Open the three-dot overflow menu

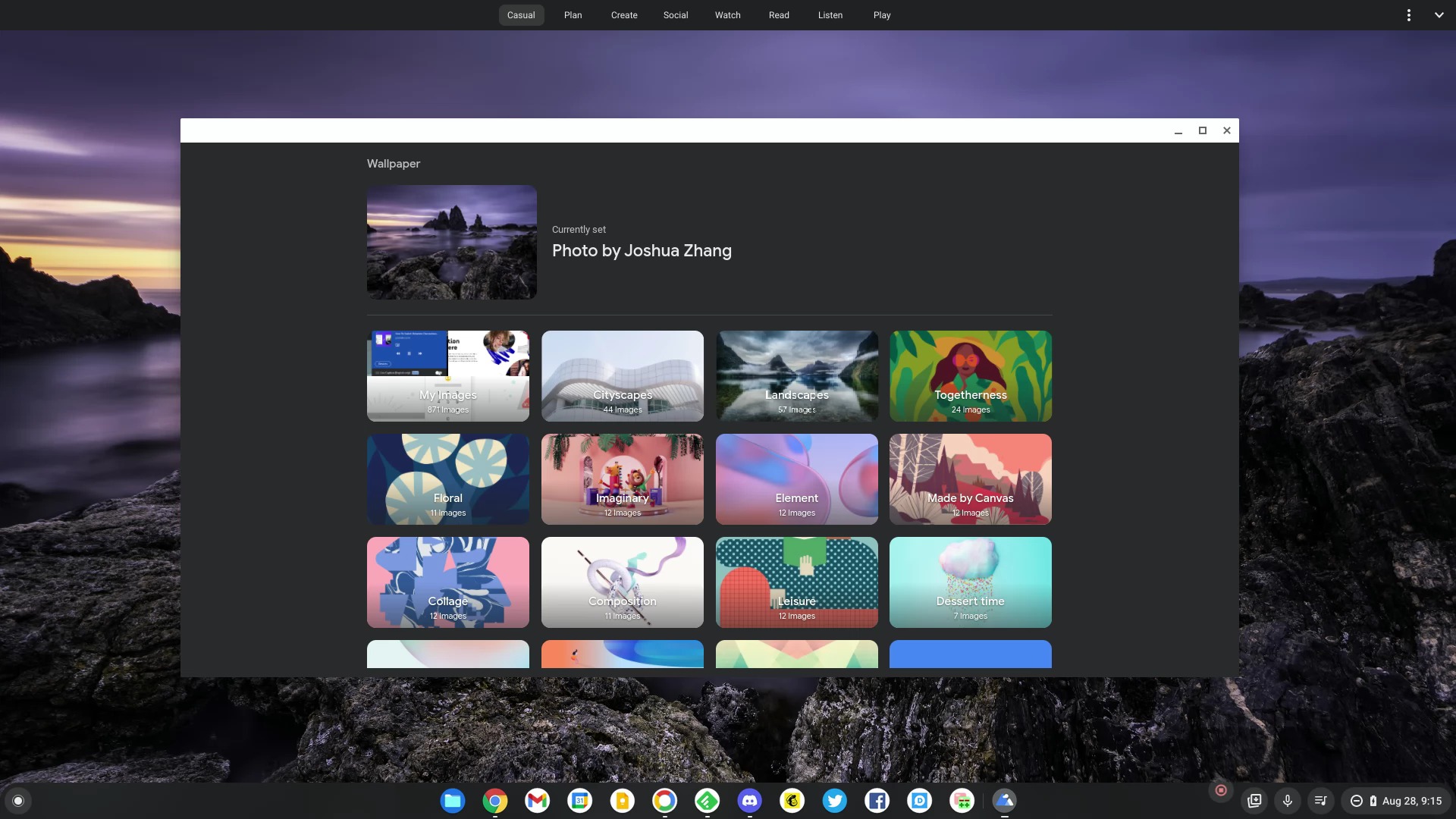pos(1409,15)
